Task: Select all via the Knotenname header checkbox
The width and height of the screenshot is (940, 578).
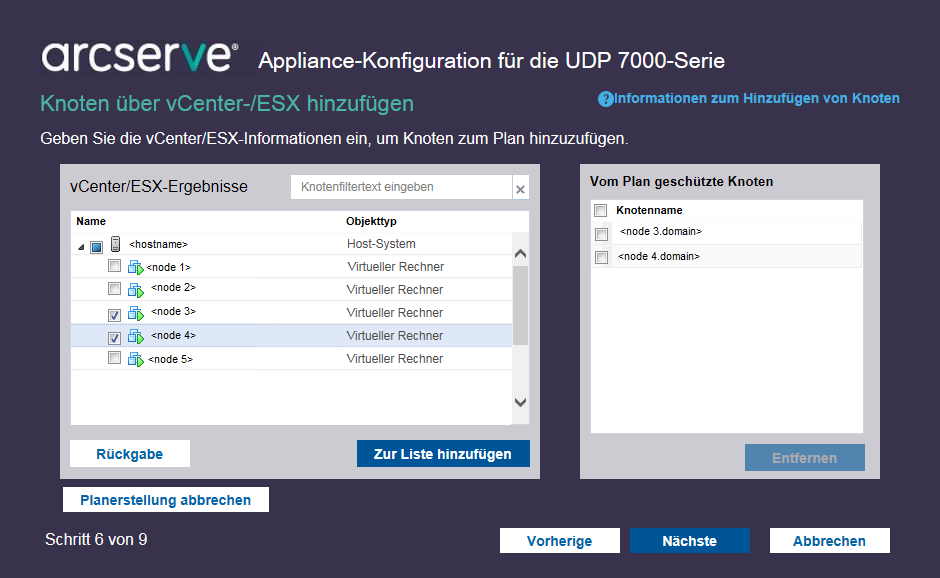Action: click(x=601, y=210)
